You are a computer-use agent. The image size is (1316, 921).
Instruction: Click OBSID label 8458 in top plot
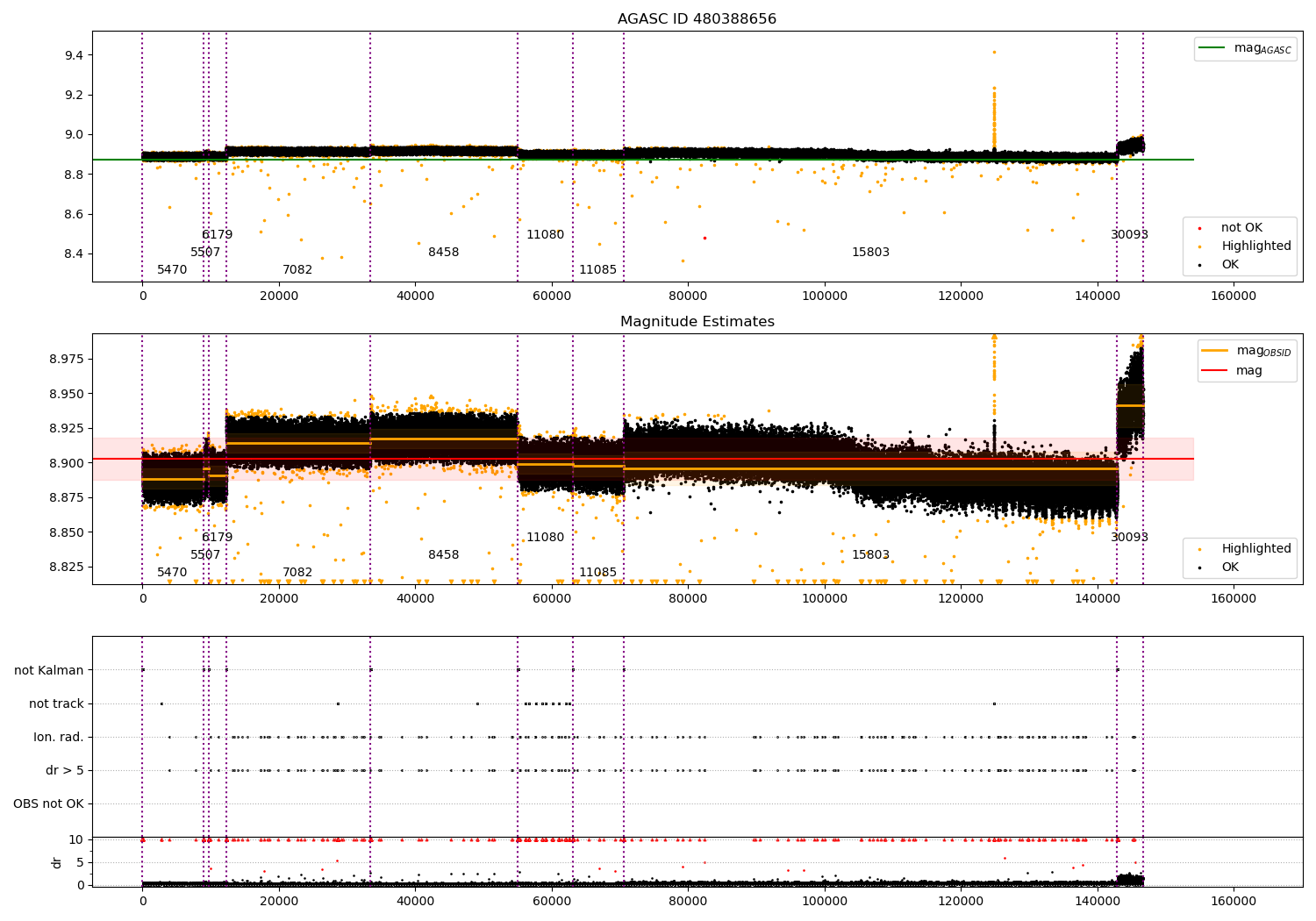[x=443, y=253]
